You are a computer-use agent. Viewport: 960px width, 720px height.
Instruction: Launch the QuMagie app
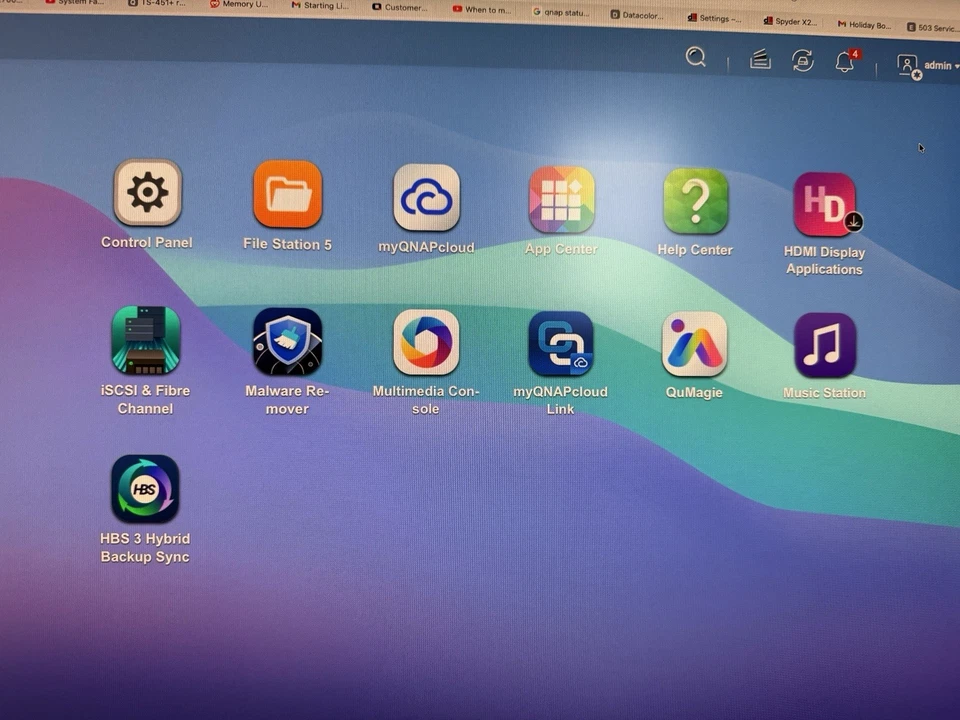pyautogui.click(x=694, y=344)
